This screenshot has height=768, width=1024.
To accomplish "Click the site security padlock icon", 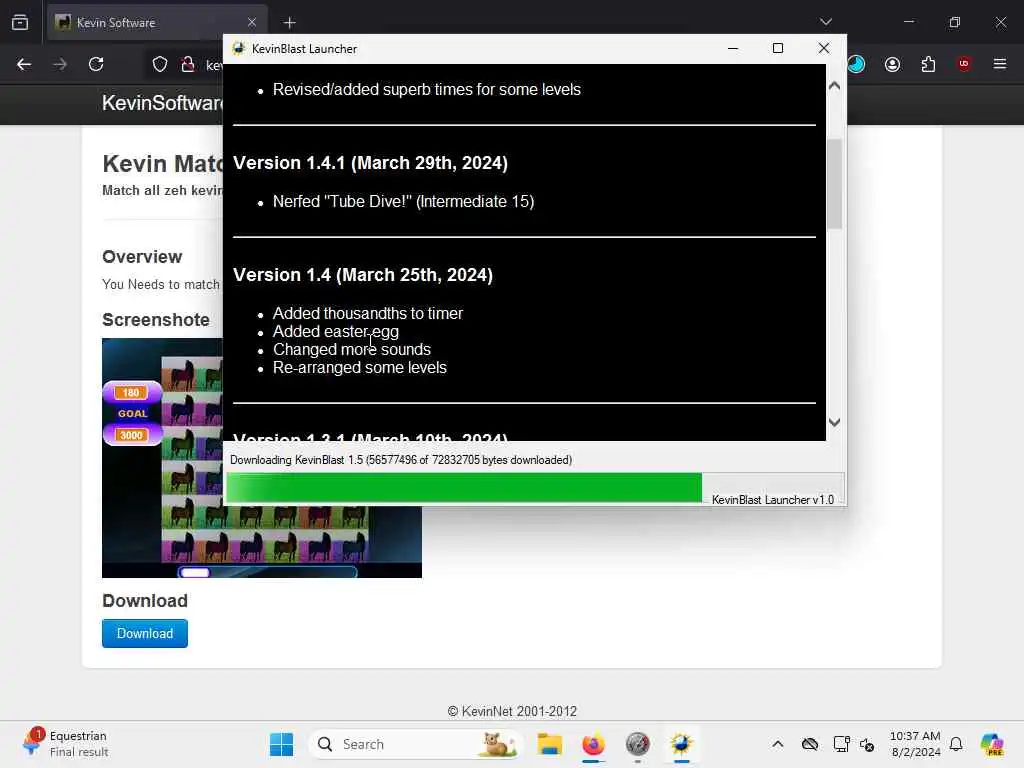I will [188, 64].
